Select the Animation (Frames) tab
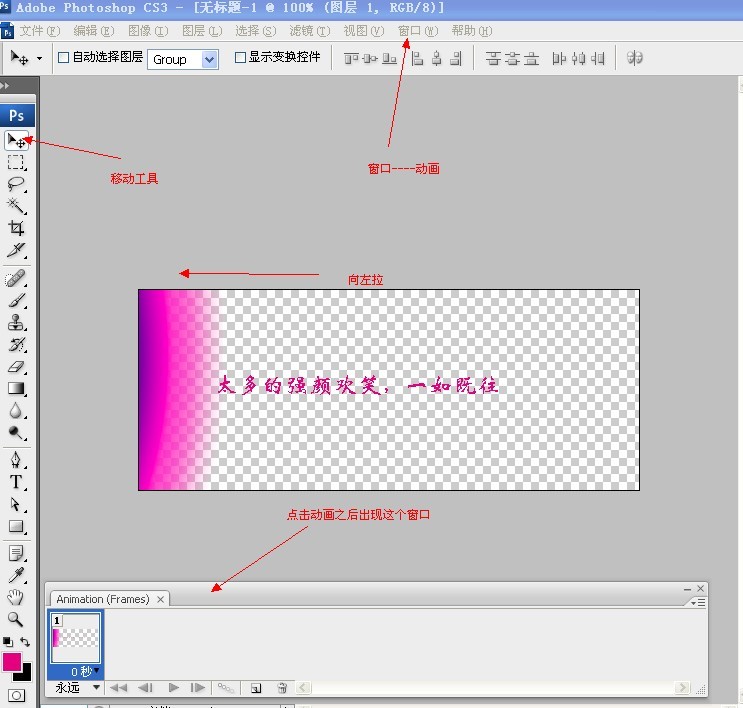Screen dimensions: 743x708 click(x=102, y=599)
